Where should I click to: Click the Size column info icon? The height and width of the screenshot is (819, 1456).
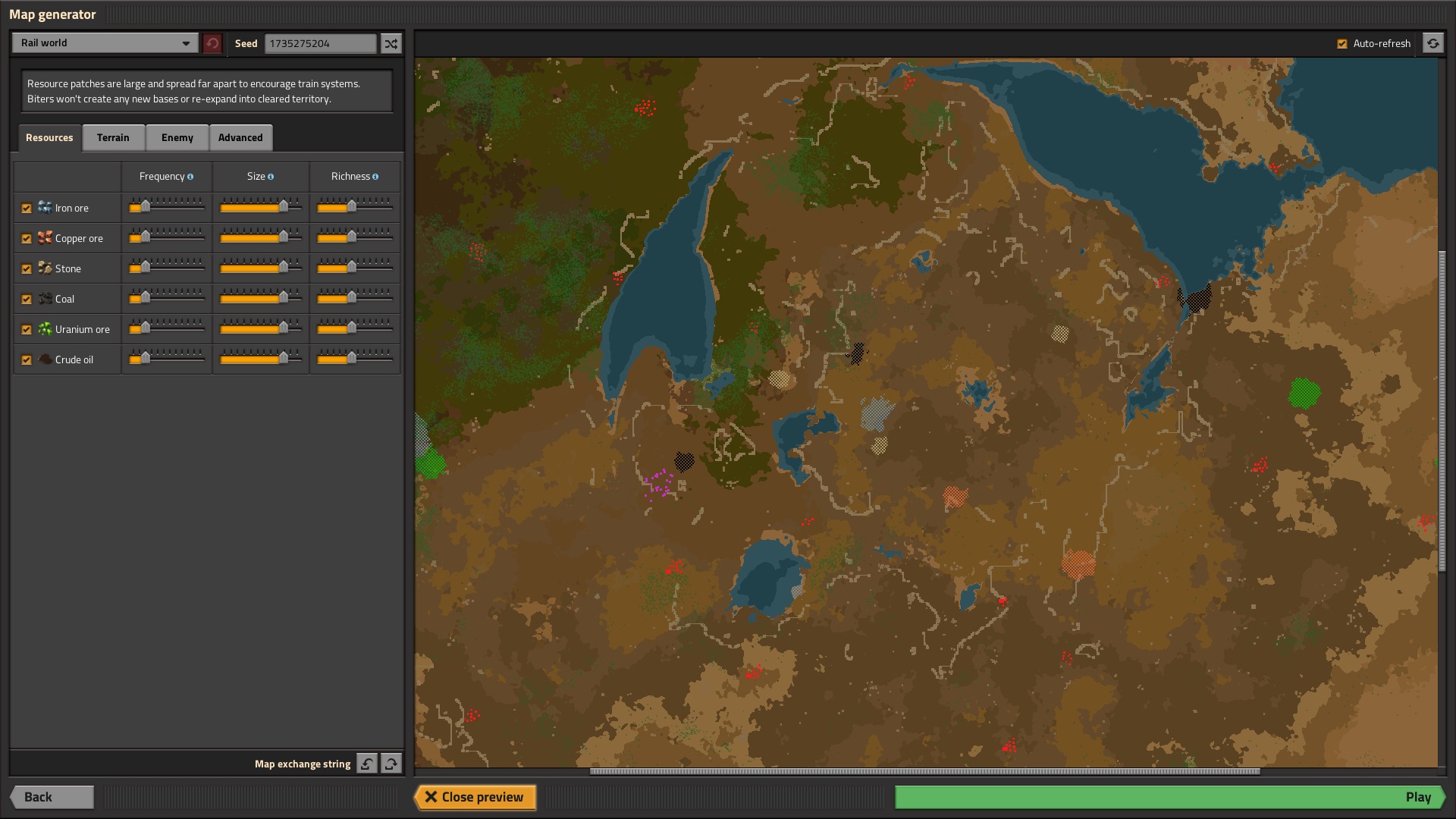click(x=271, y=177)
